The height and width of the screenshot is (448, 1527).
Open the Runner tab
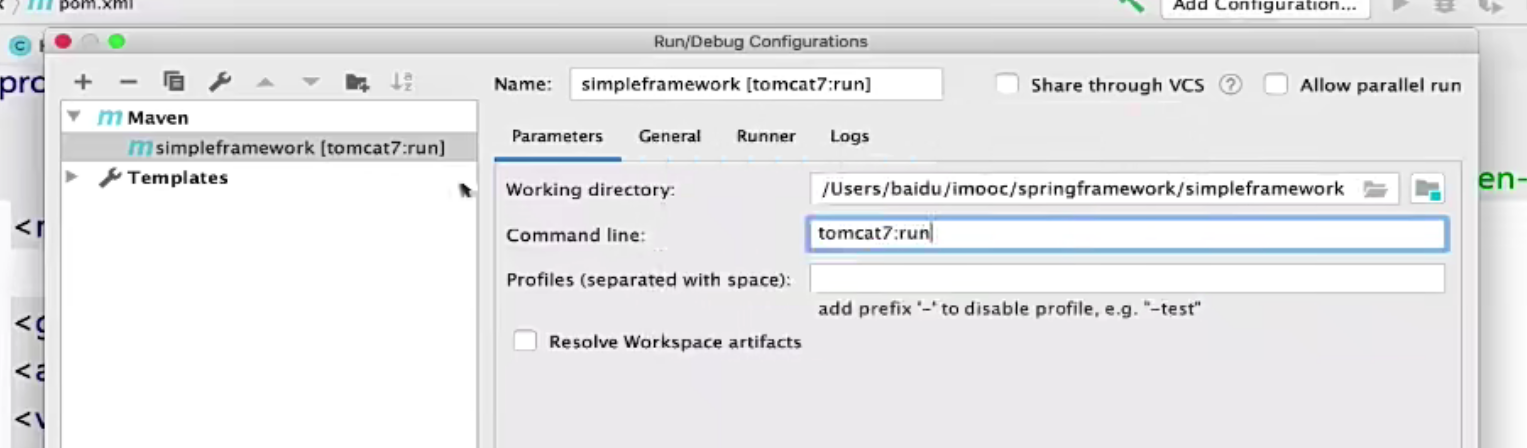click(765, 136)
